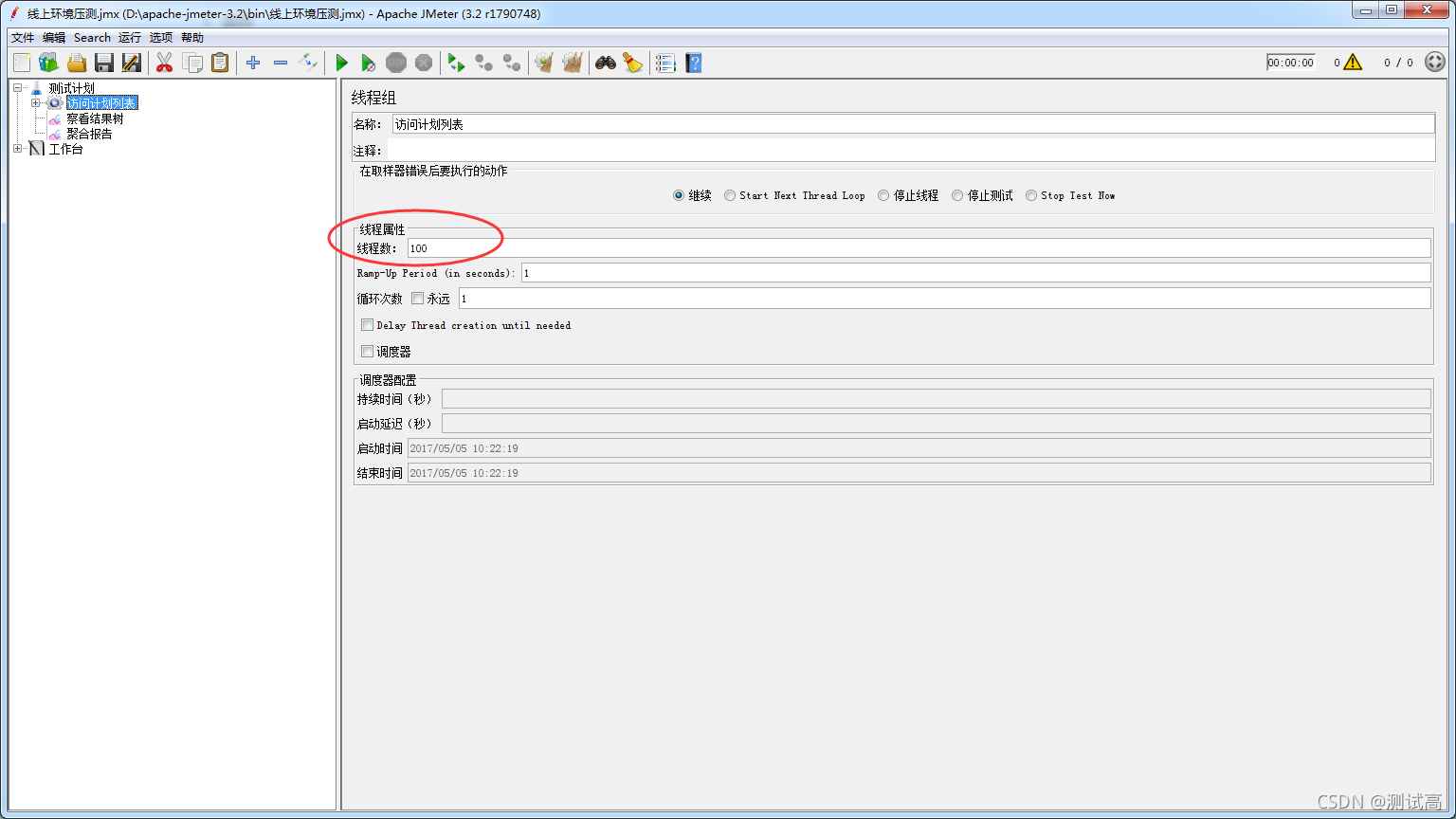Start the test with the green play icon
Image resolution: width=1456 pixels, height=819 pixels.
coord(341,63)
